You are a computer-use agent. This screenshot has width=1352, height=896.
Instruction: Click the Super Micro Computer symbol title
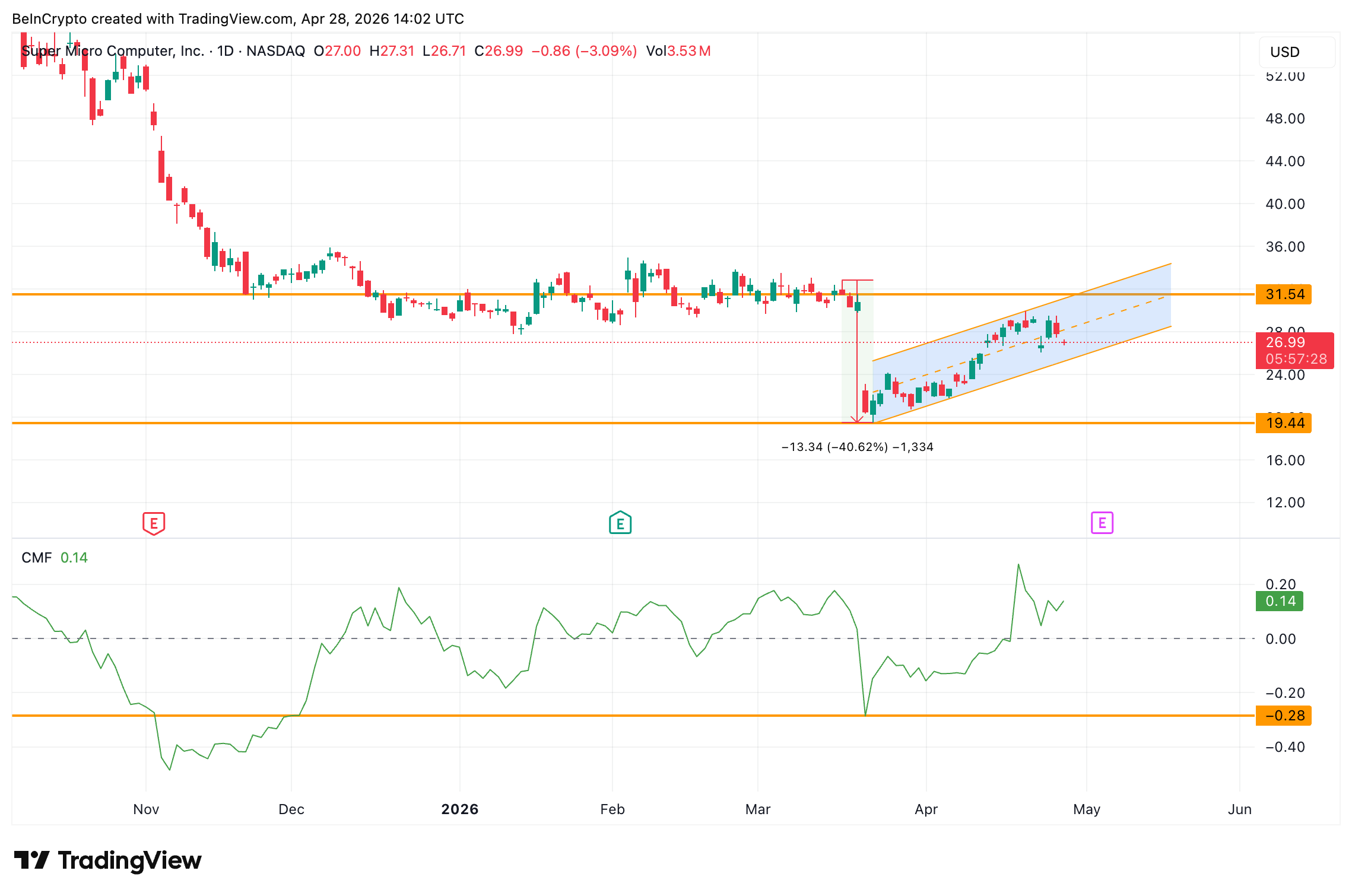[113, 51]
